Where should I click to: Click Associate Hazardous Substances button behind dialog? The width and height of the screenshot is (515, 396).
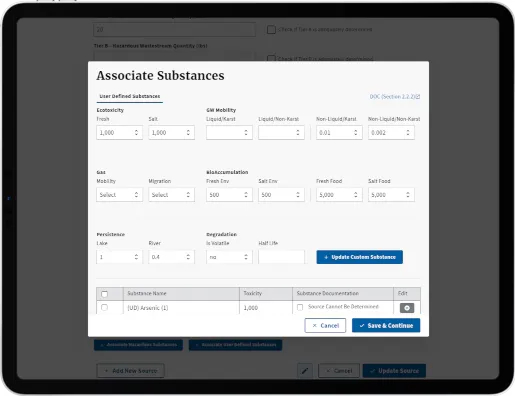(x=138, y=345)
